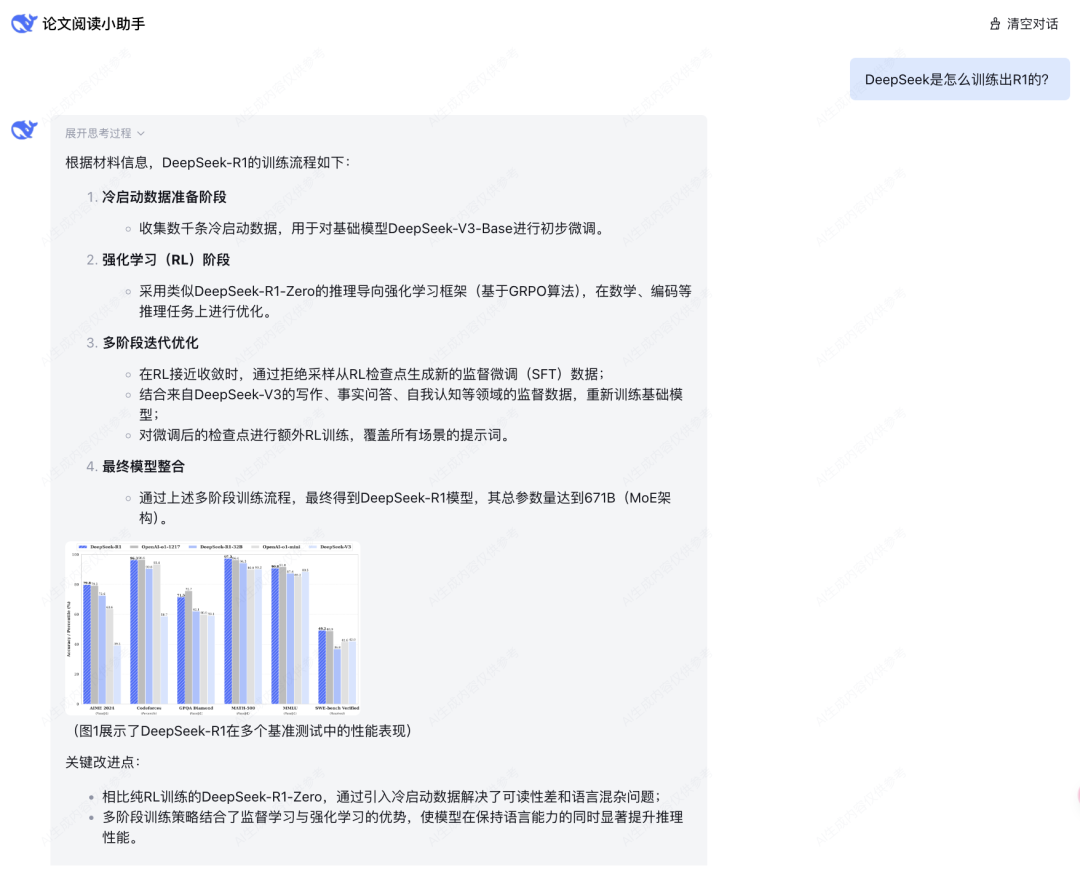Viewport: 1080px width, 871px height.
Task: Click the heading 冷启动数据准备阶段
Action: [163, 196]
